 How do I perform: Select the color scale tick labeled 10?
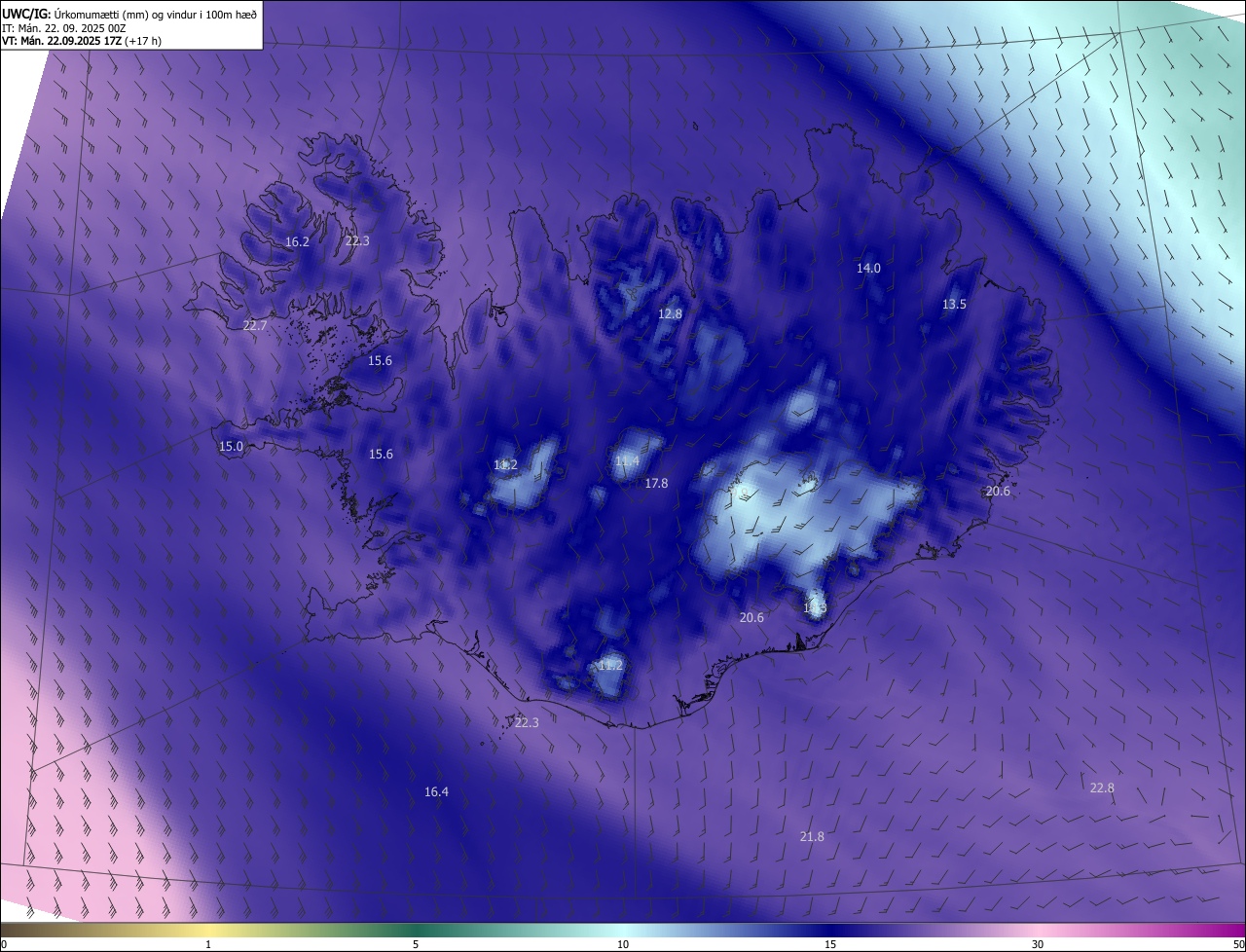(x=623, y=944)
